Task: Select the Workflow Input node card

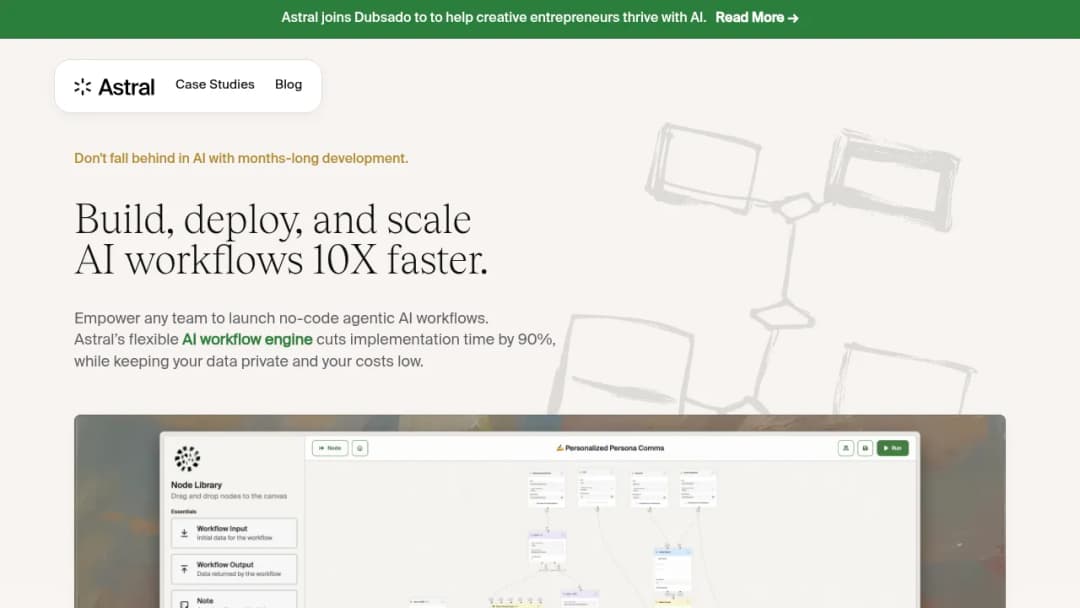Action: (x=234, y=533)
